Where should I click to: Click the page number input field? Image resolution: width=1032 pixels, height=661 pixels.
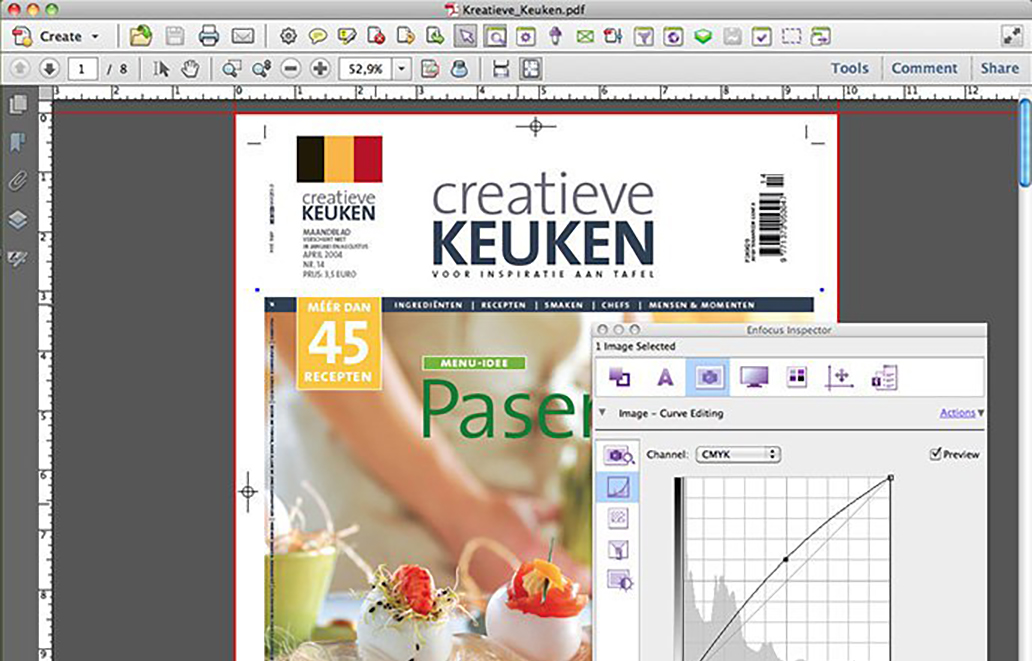tap(82, 69)
